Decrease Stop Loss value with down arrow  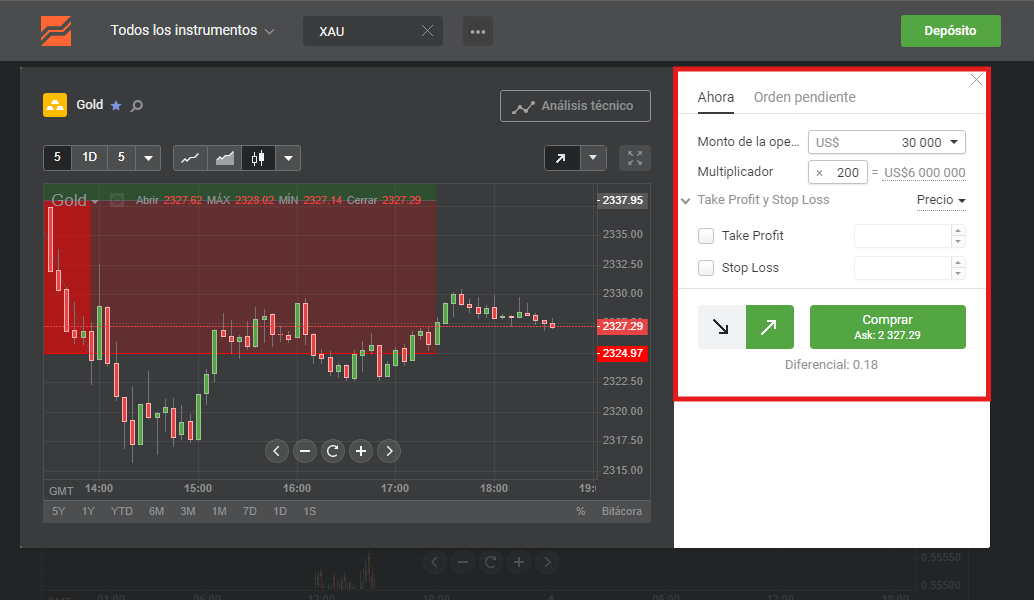pyautogui.click(x=958, y=274)
